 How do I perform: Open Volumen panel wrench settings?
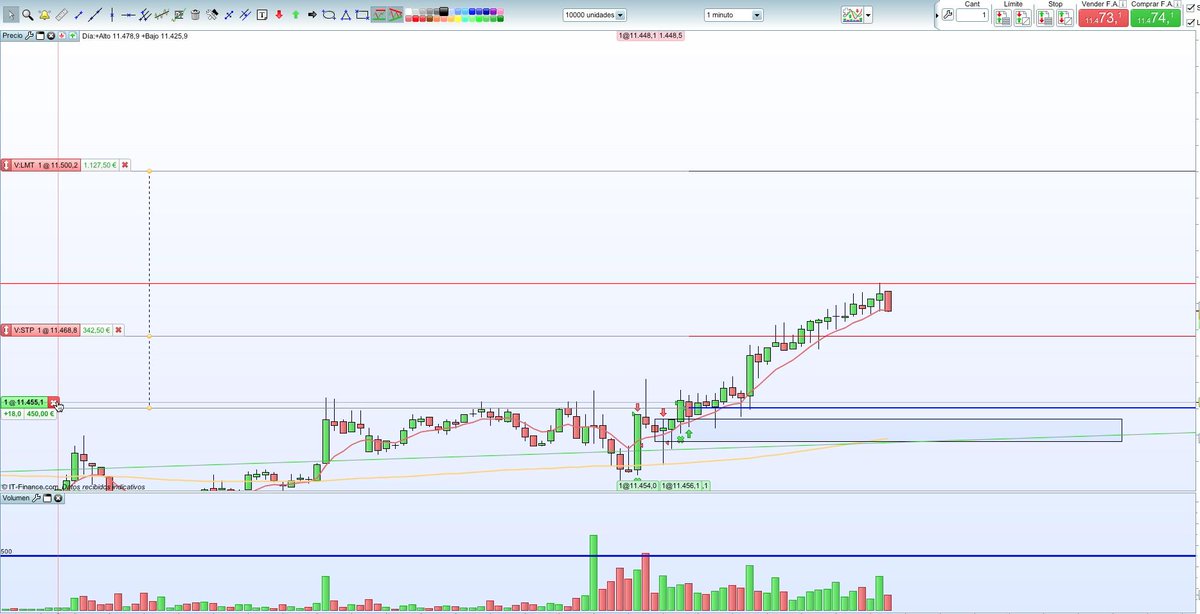[x=36, y=498]
